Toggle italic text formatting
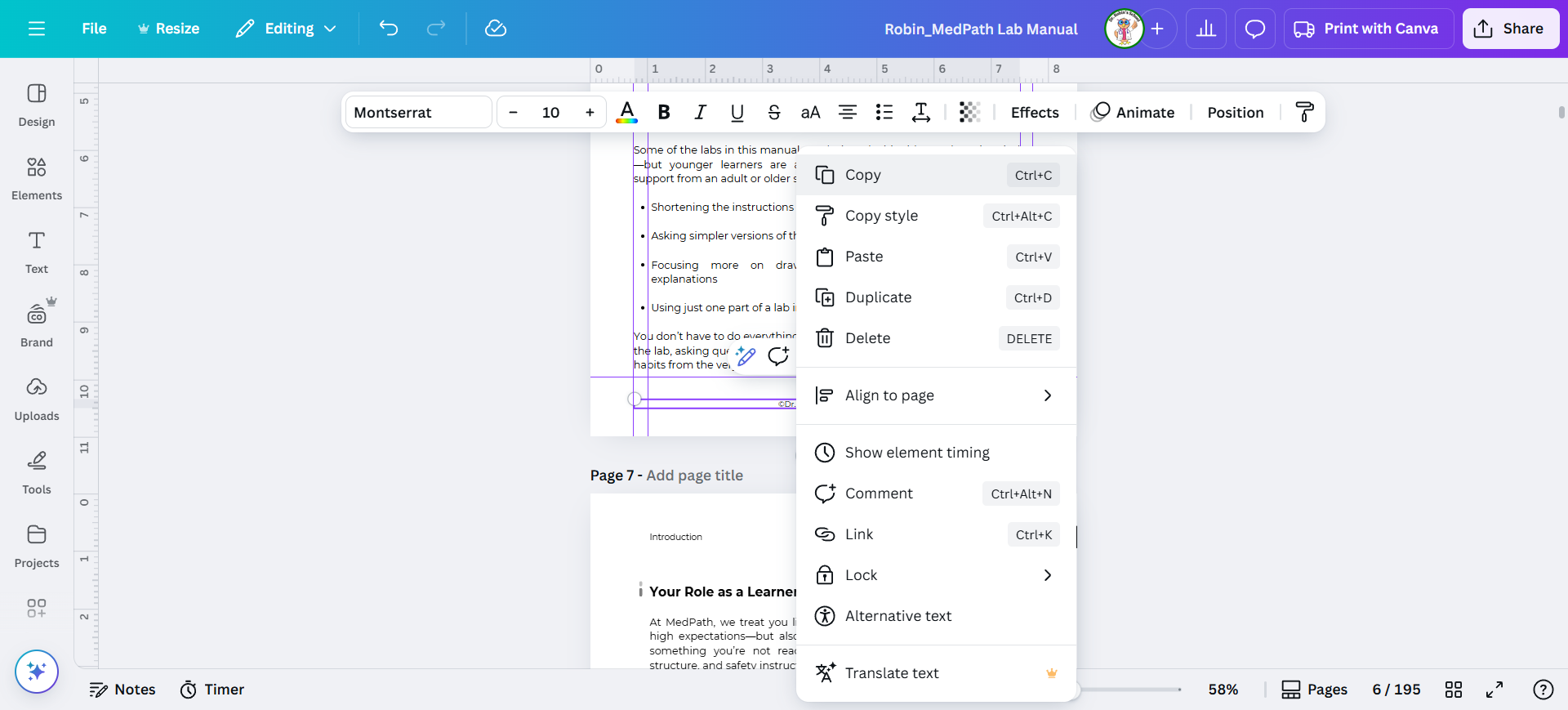 pos(700,112)
